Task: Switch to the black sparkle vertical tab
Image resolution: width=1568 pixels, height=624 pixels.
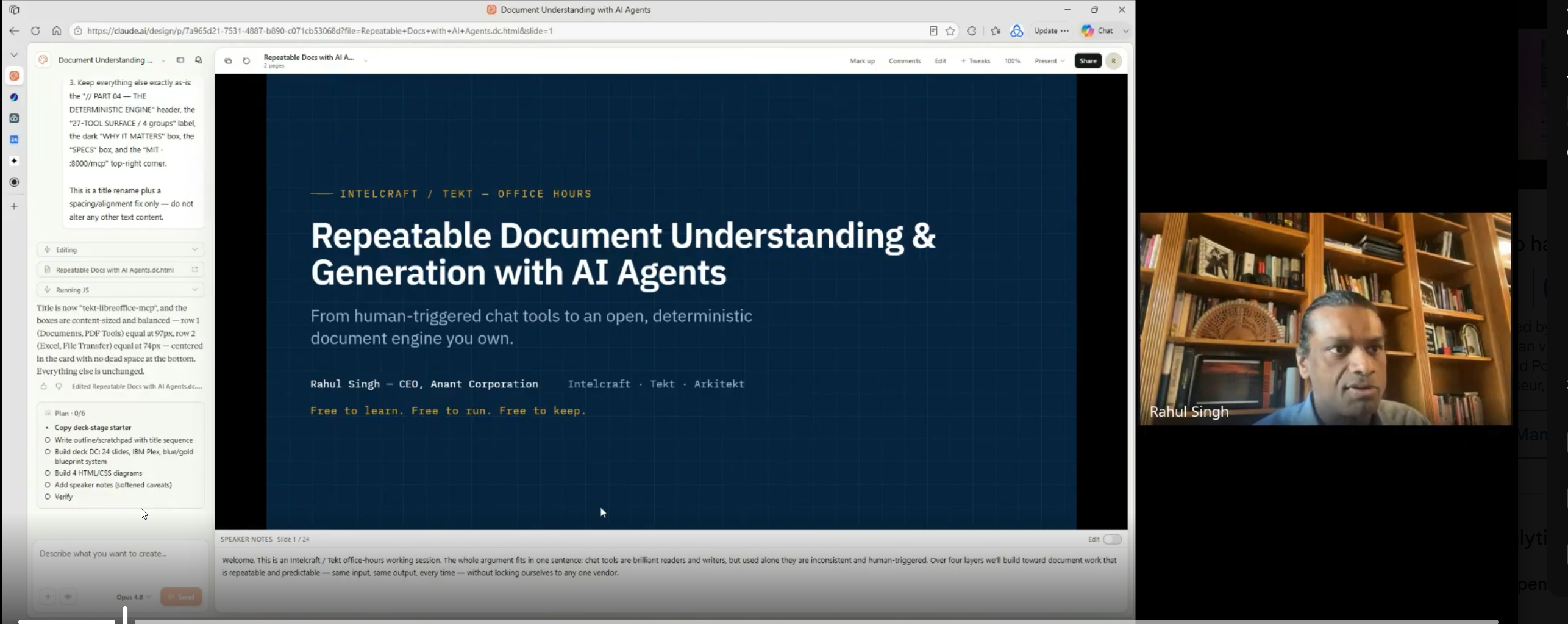Action: 14,161
